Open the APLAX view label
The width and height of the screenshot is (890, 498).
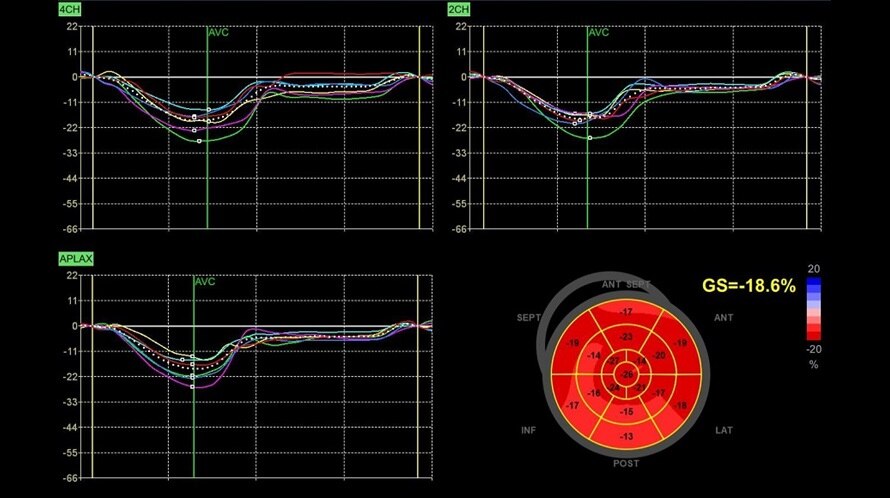click(76, 259)
